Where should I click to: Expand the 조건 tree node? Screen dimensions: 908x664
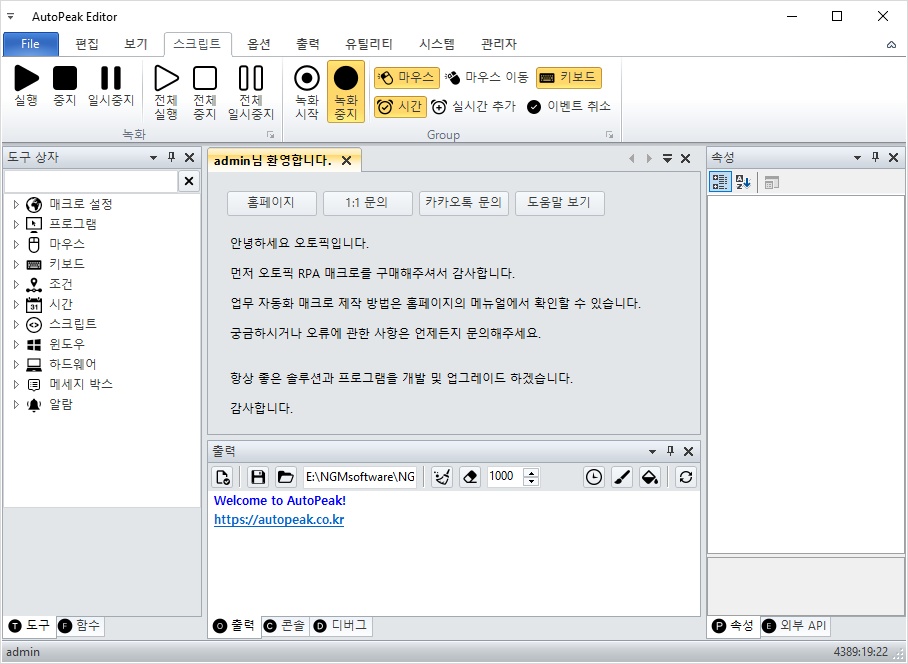tap(16, 284)
